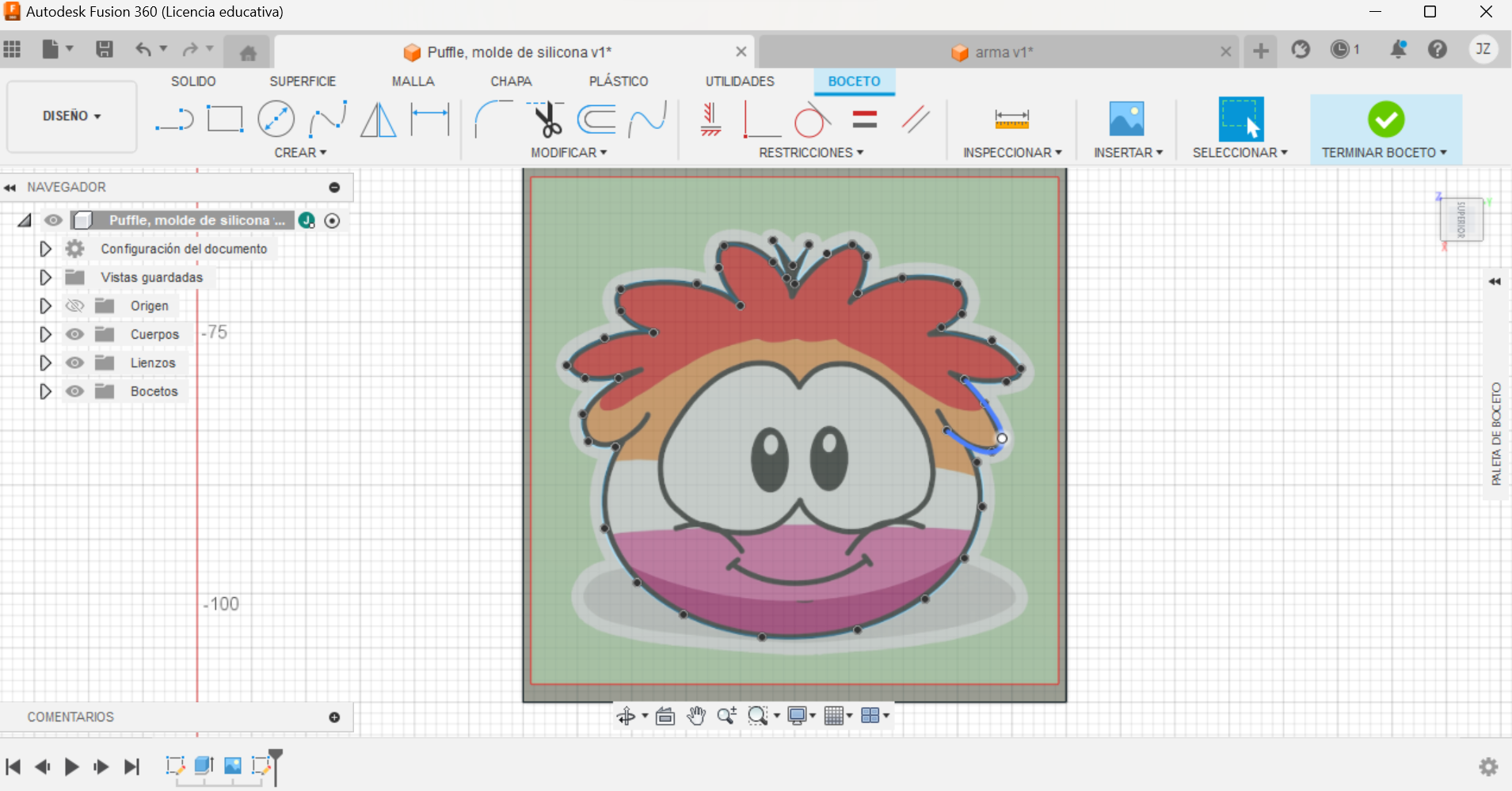
Task: Open Look At camera tool
Action: 665,716
